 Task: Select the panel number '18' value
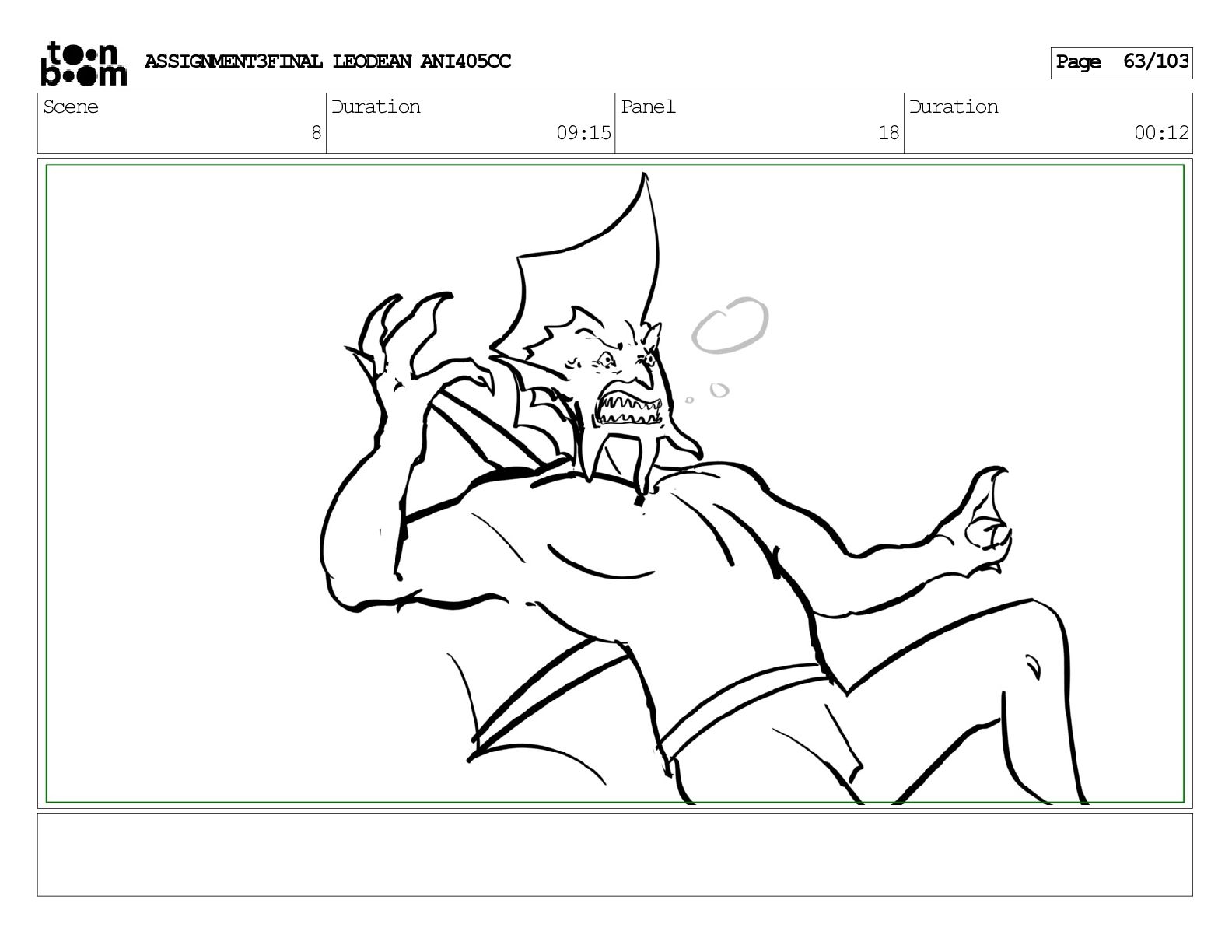pyautogui.click(x=888, y=133)
